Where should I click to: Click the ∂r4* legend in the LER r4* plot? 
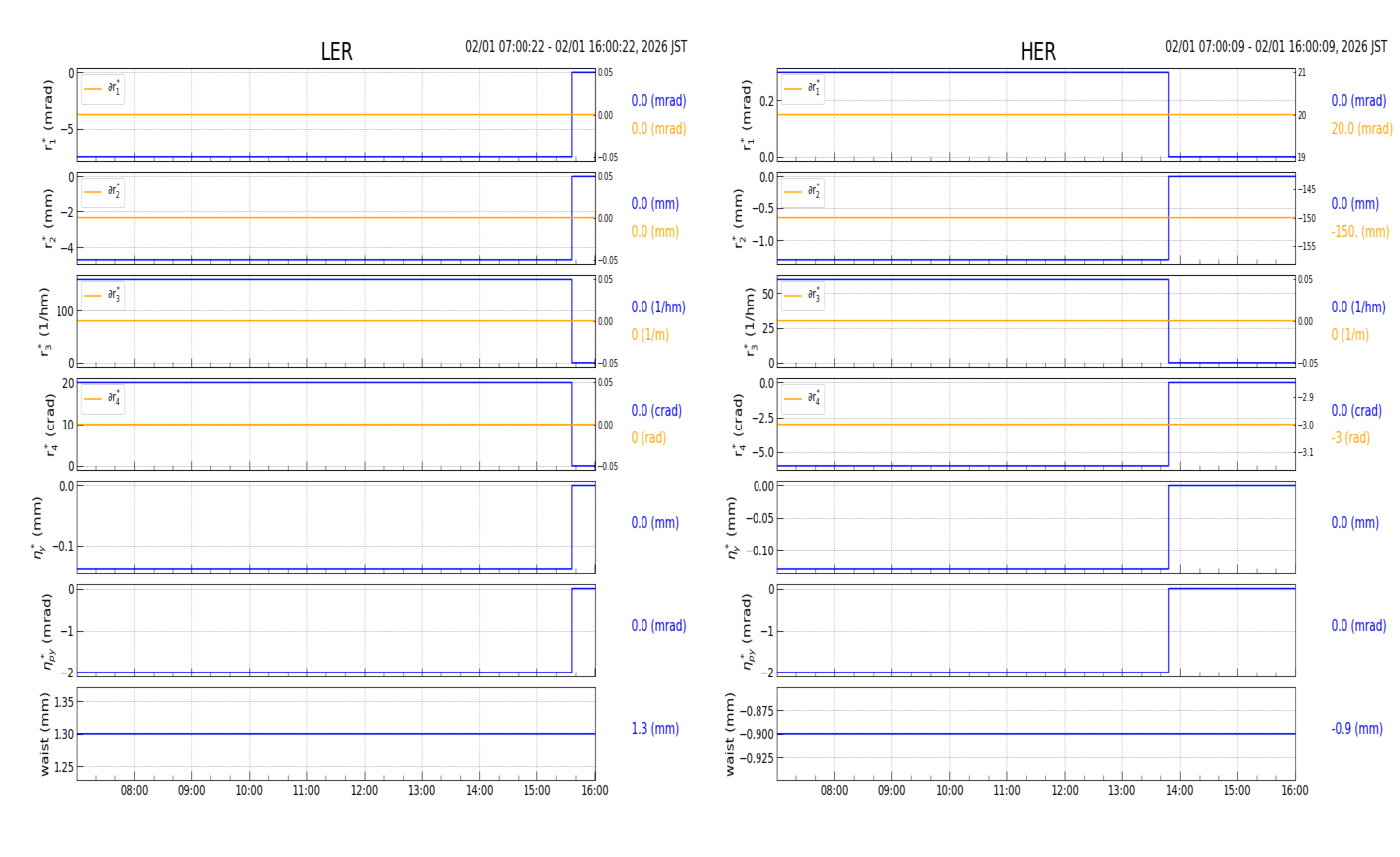pyautogui.click(x=103, y=399)
